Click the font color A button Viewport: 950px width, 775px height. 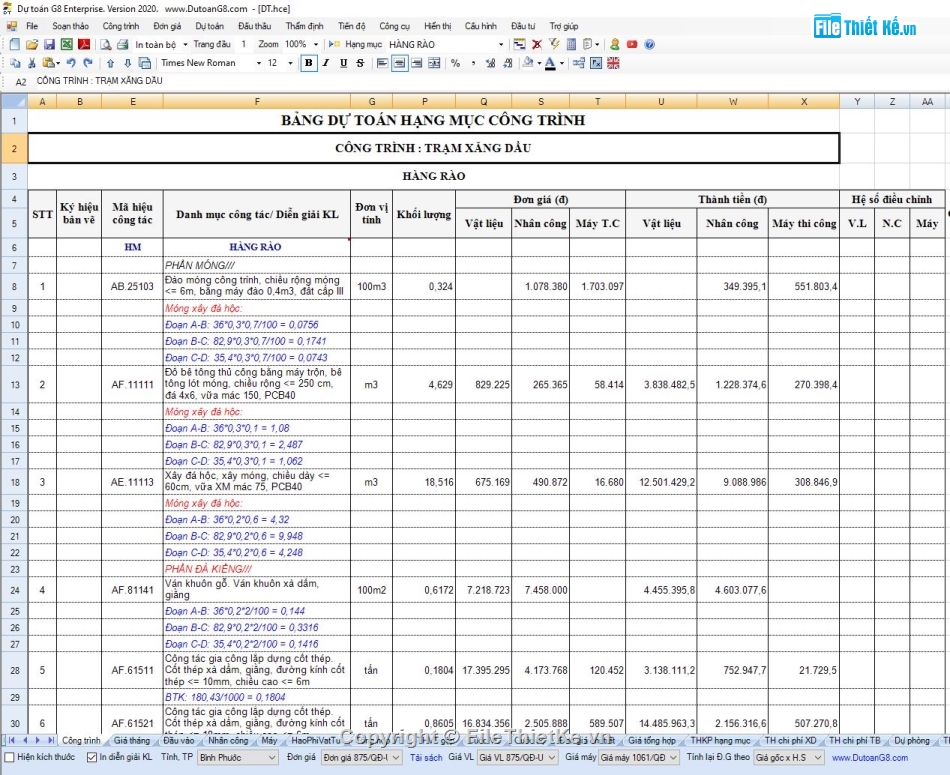click(550, 63)
